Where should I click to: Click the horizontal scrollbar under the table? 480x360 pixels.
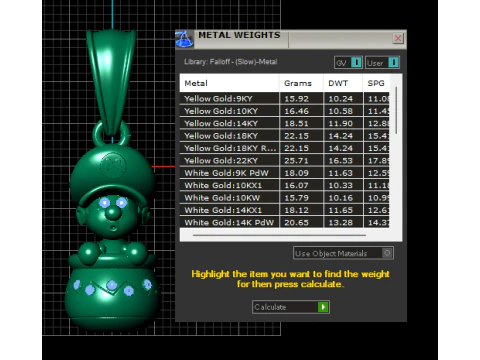coord(279,235)
